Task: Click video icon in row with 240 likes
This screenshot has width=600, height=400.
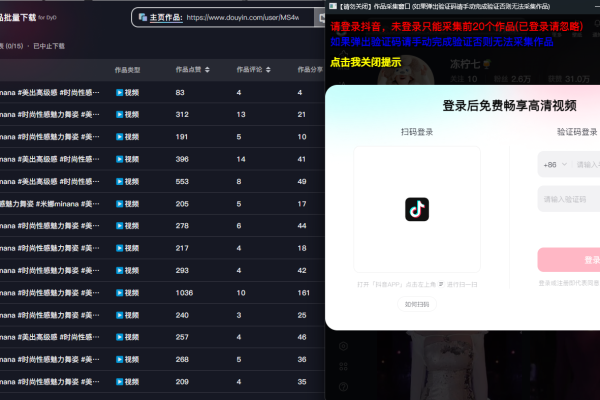Action: [119, 315]
